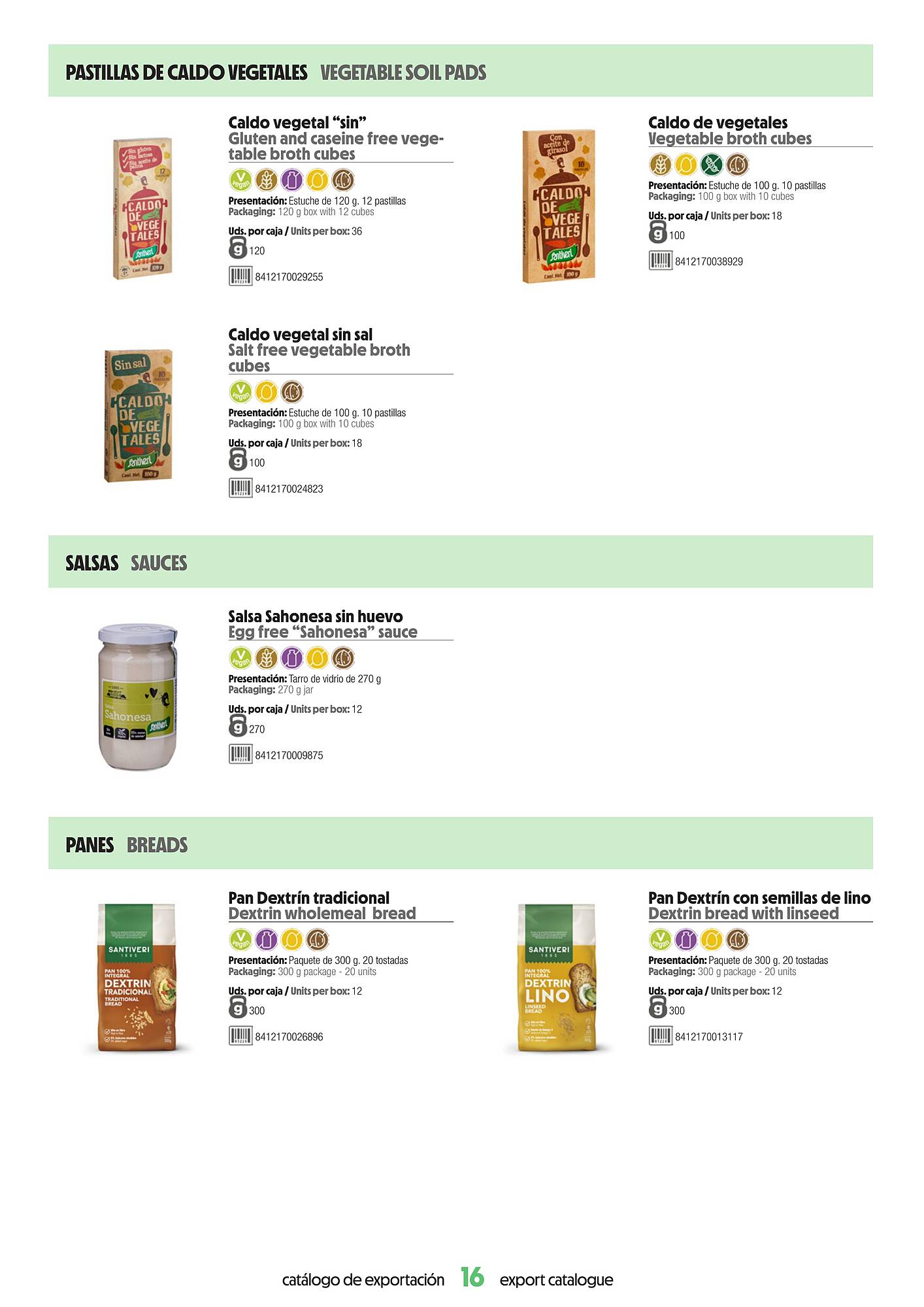Click the Sin sal broth box image
The image size is (924, 1307).
pyautogui.click(x=139, y=416)
